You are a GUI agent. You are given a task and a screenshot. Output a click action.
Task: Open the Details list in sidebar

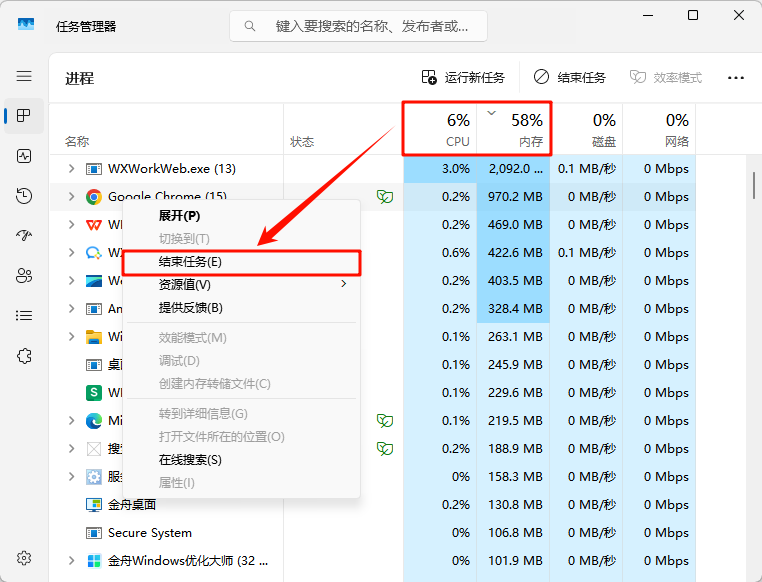click(x=24, y=316)
